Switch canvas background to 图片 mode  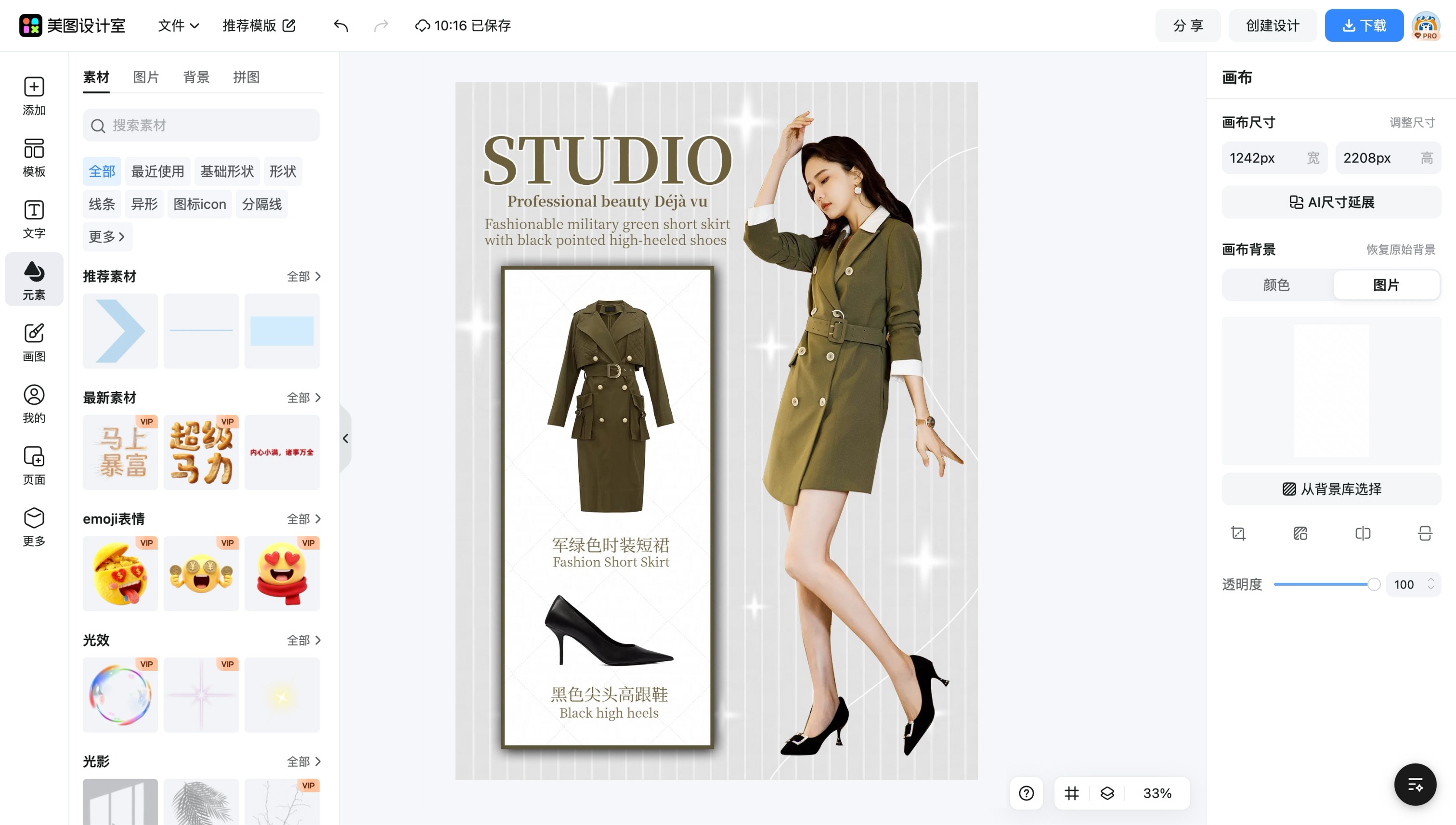(x=1386, y=284)
